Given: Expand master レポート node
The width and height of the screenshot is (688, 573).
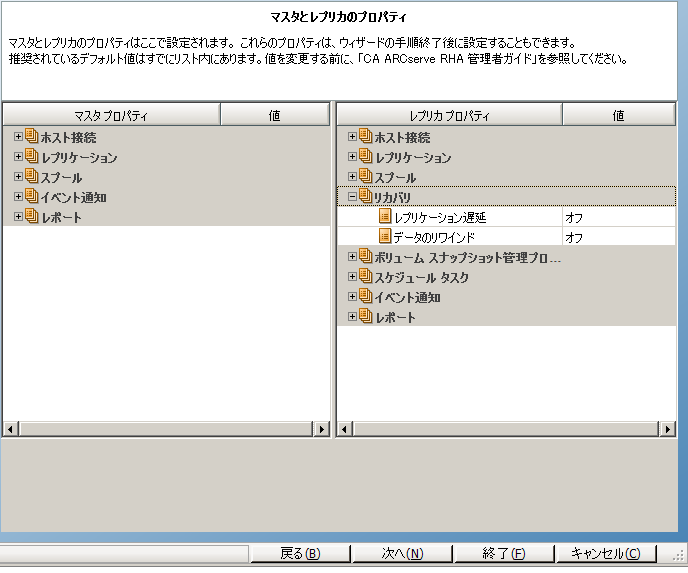Looking at the screenshot, I should point(18,216).
